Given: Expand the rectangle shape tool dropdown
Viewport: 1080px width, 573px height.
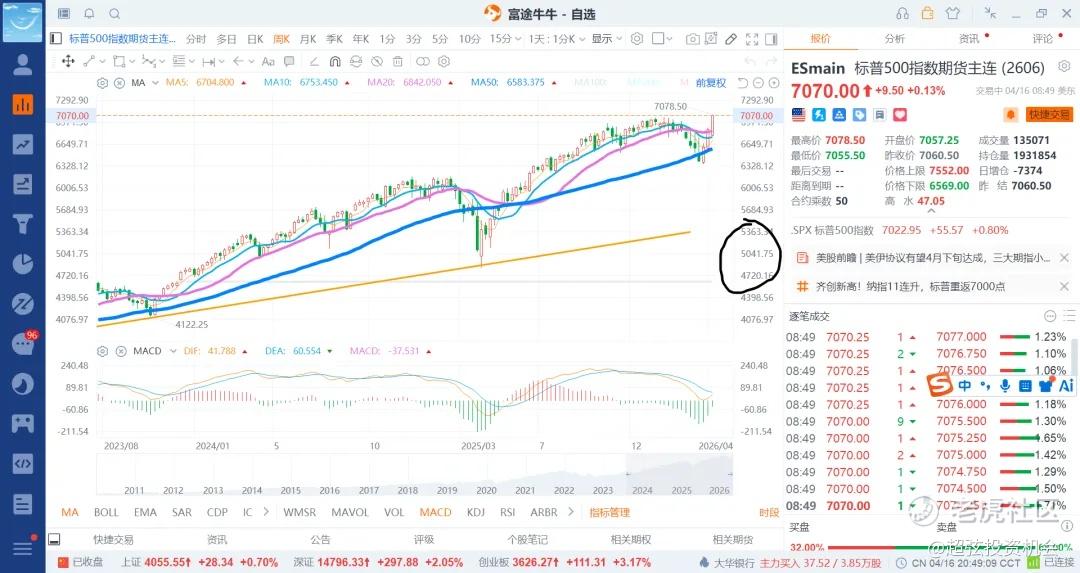Looking at the screenshot, I should coord(132,61).
